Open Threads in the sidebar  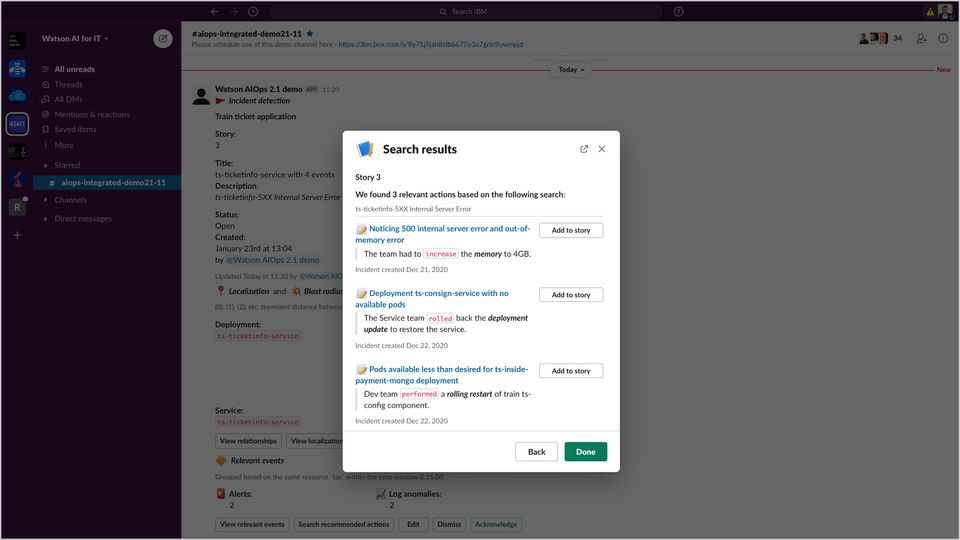pos(68,84)
